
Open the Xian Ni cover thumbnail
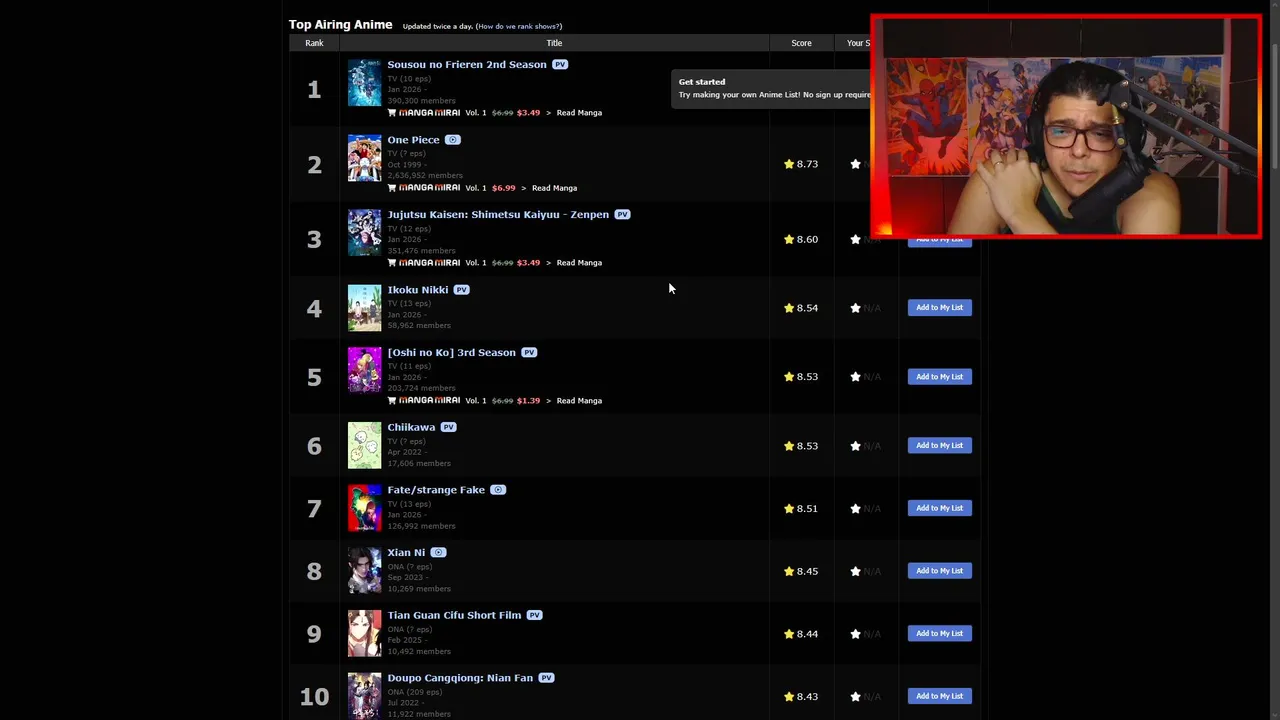(x=364, y=571)
